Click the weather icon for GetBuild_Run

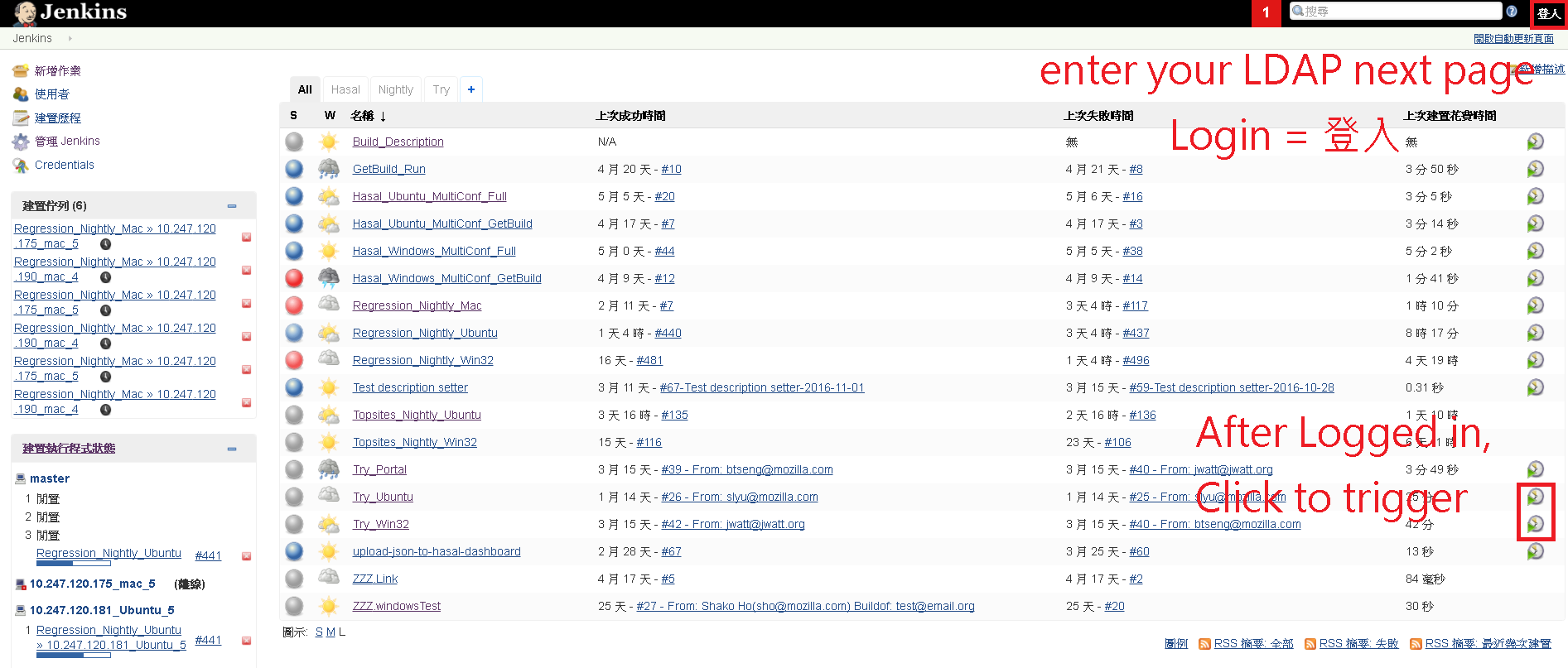pyautogui.click(x=329, y=169)
